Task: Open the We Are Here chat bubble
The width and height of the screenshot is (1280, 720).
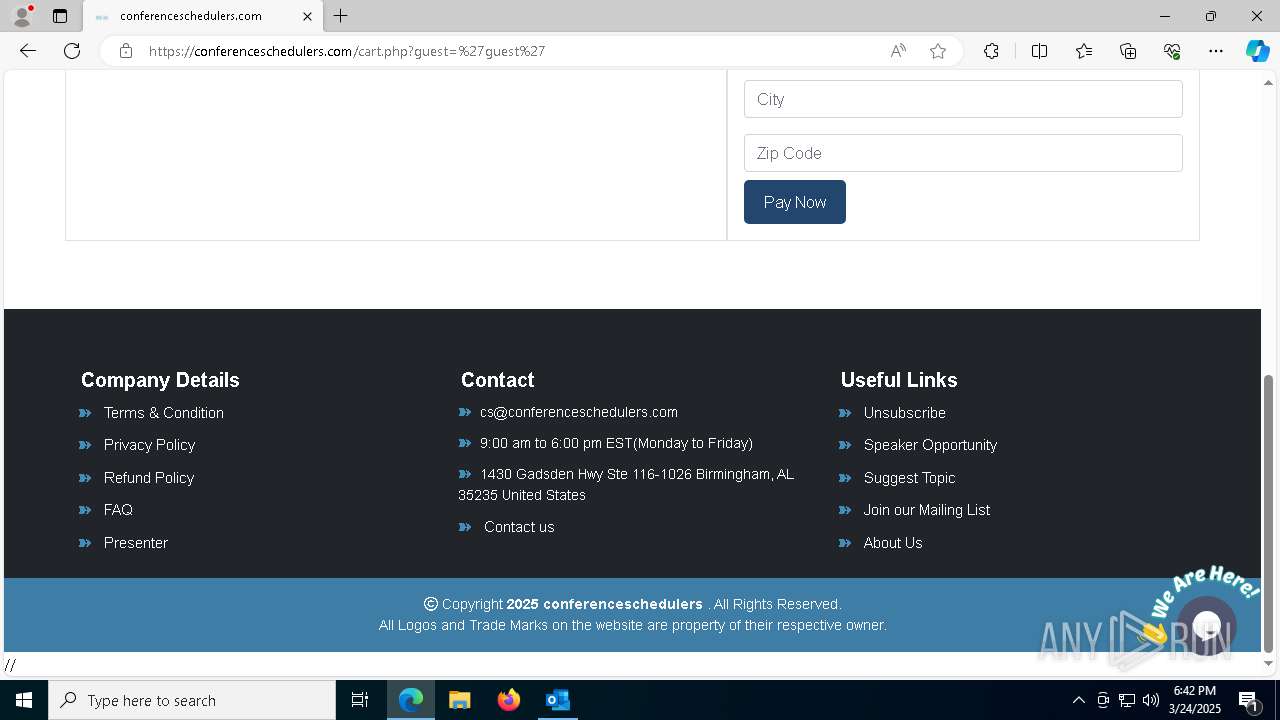Action: point(1206,626)
